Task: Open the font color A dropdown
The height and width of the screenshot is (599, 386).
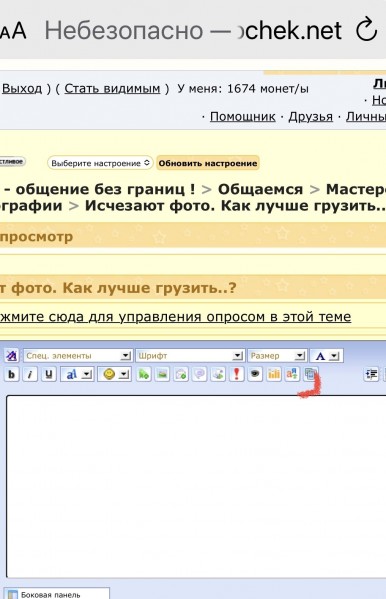Action: [326, 356]
